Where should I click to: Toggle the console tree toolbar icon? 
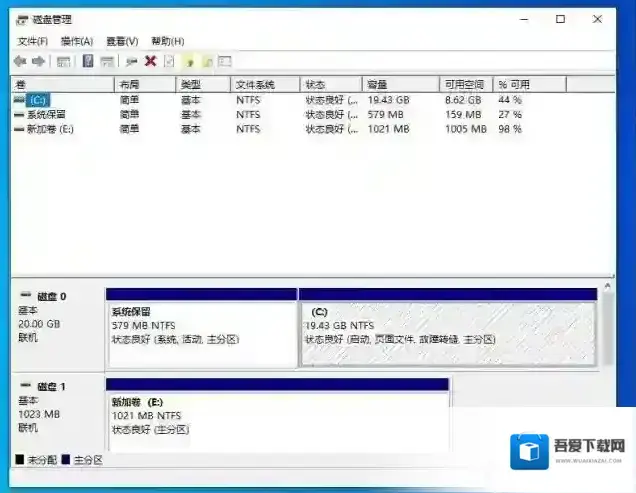tap(63, 62)
